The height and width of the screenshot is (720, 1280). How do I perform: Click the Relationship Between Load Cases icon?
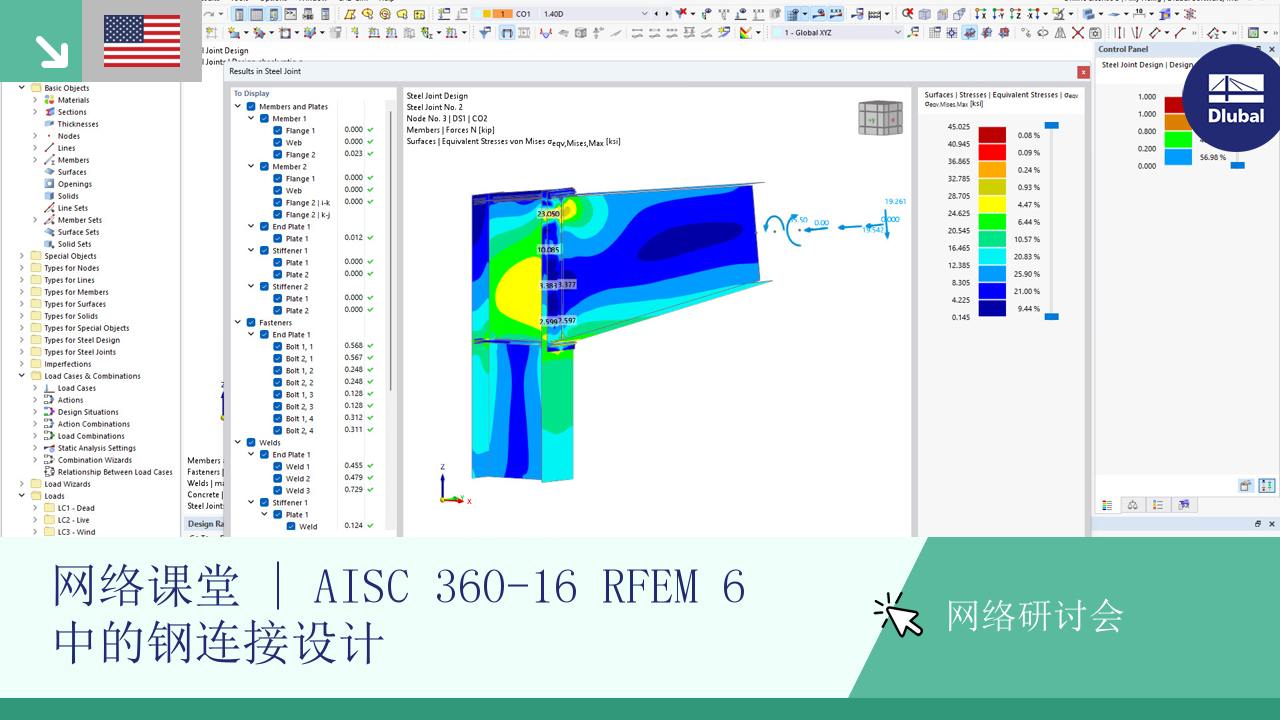tap(49, 472)
